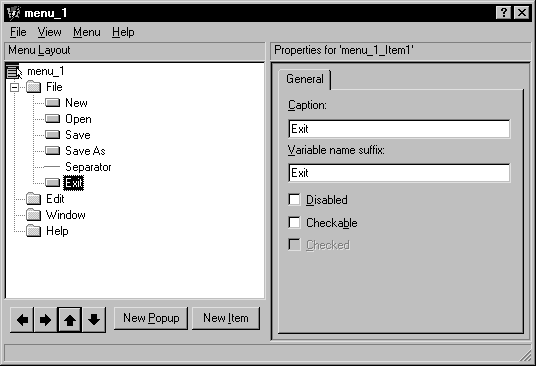Click the Menu Layout label
This screenshot has height=366, width=536.
pyautogui.click(x=39, y=50)
